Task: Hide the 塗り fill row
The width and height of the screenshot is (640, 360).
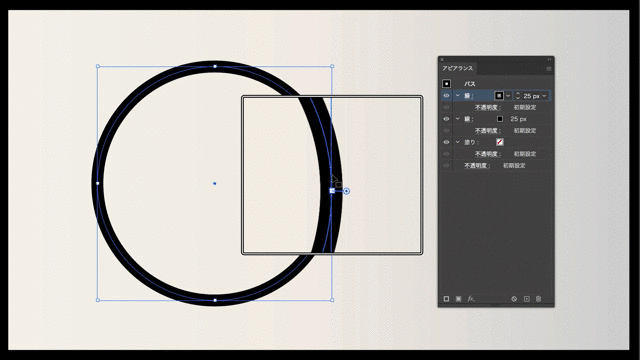Action: pos(446,142)
